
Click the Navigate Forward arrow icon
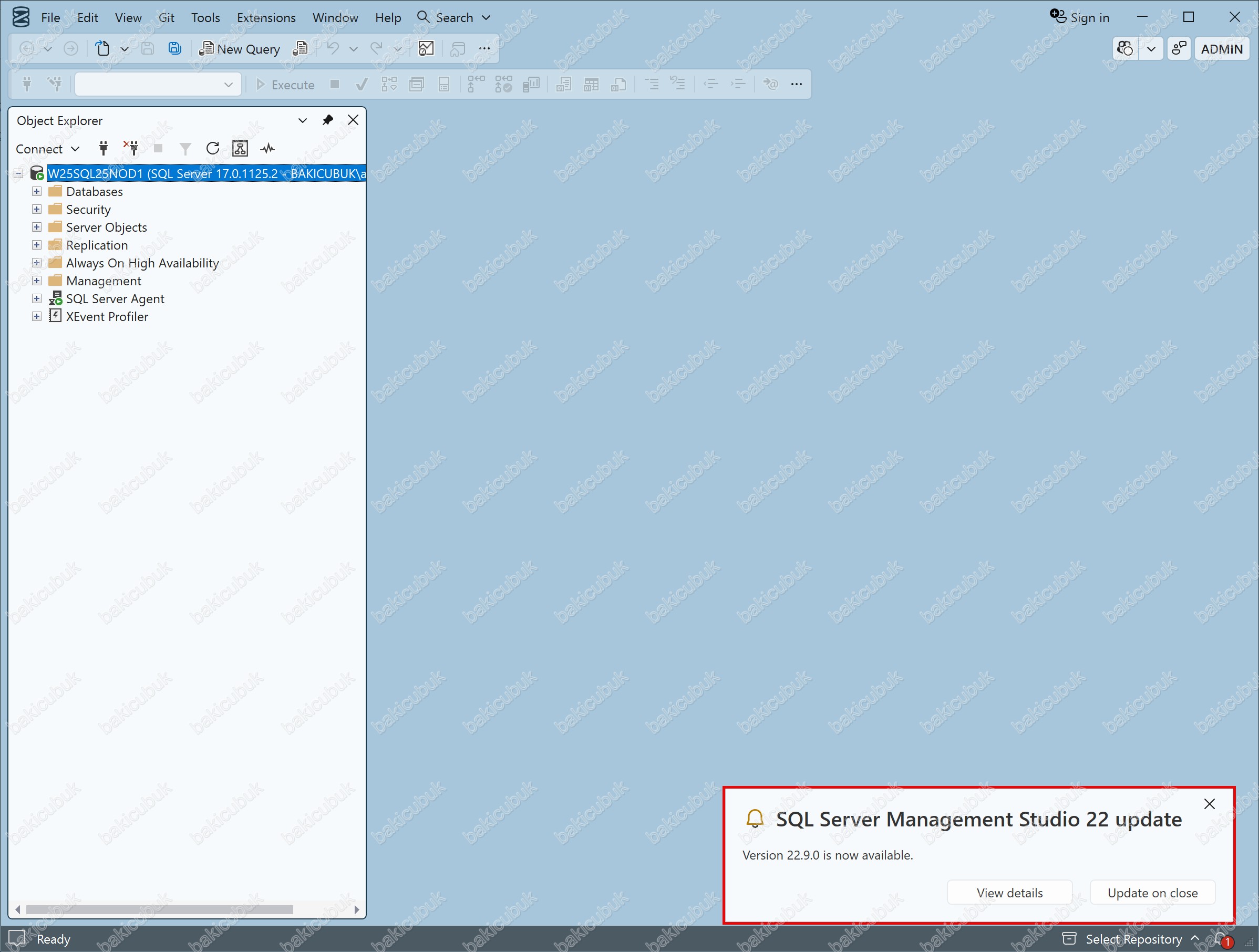click(x=70, y=48)
